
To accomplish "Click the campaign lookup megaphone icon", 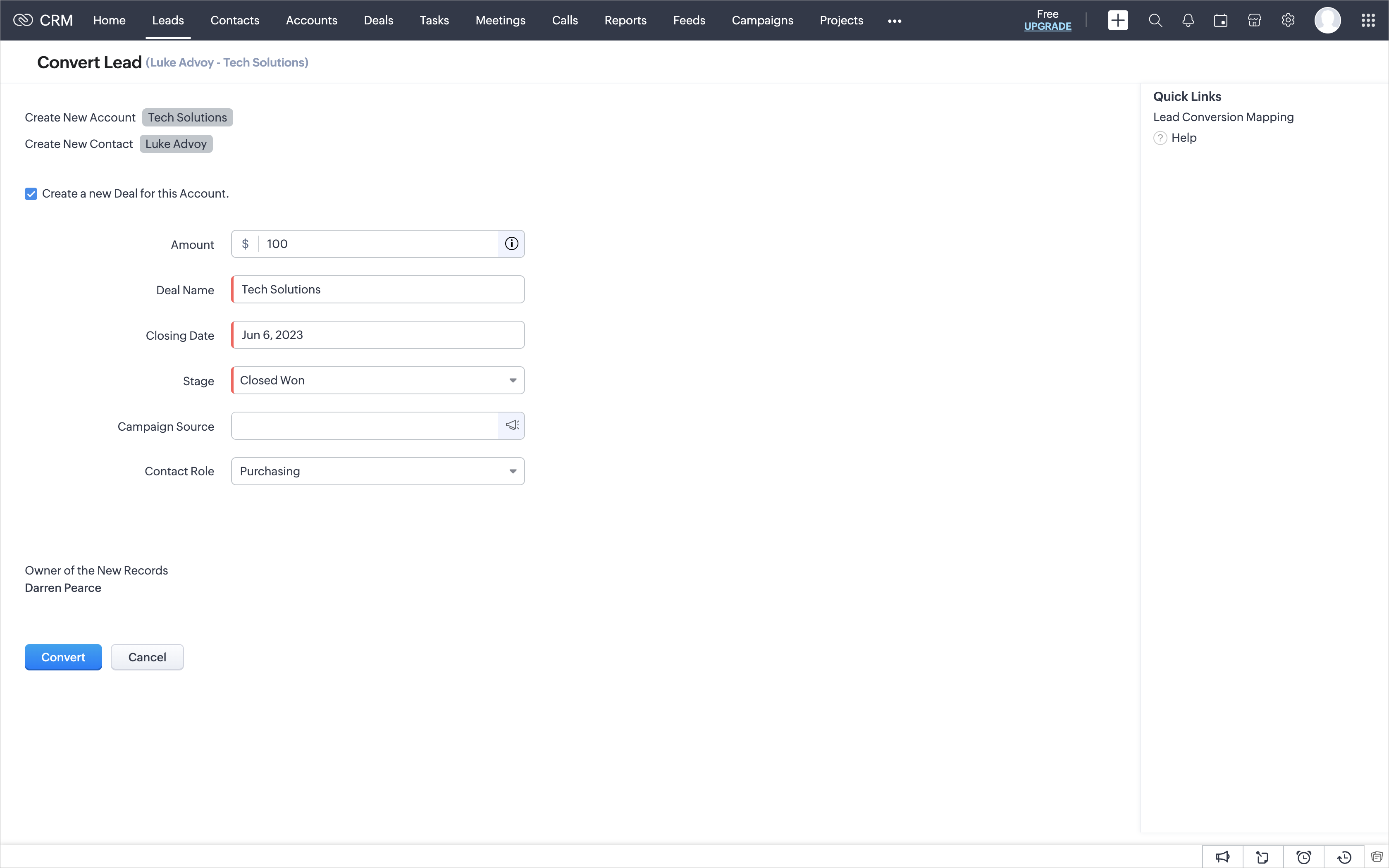I will point(512,425).
